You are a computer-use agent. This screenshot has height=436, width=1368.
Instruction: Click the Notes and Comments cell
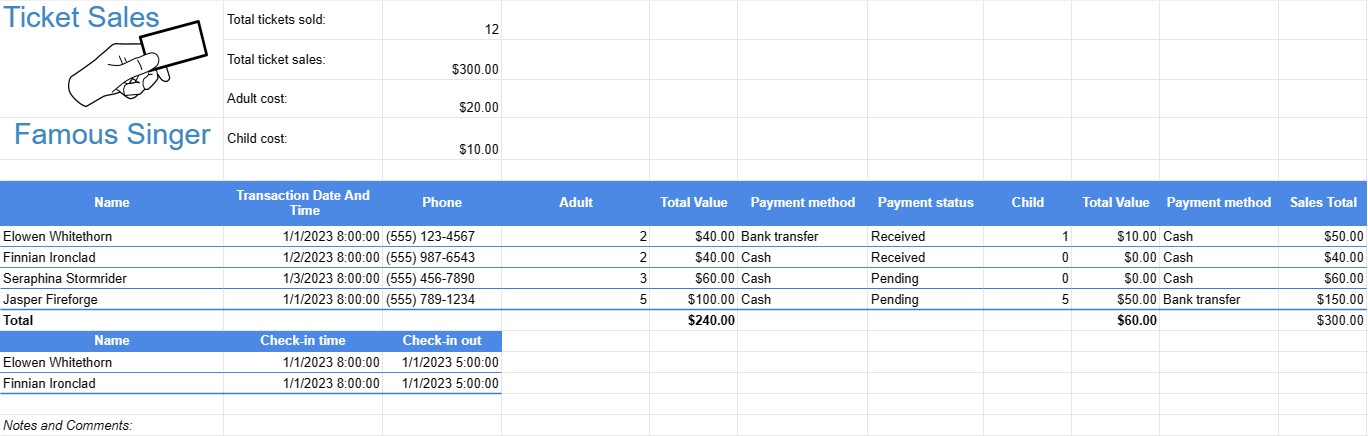tap(68, 425)
